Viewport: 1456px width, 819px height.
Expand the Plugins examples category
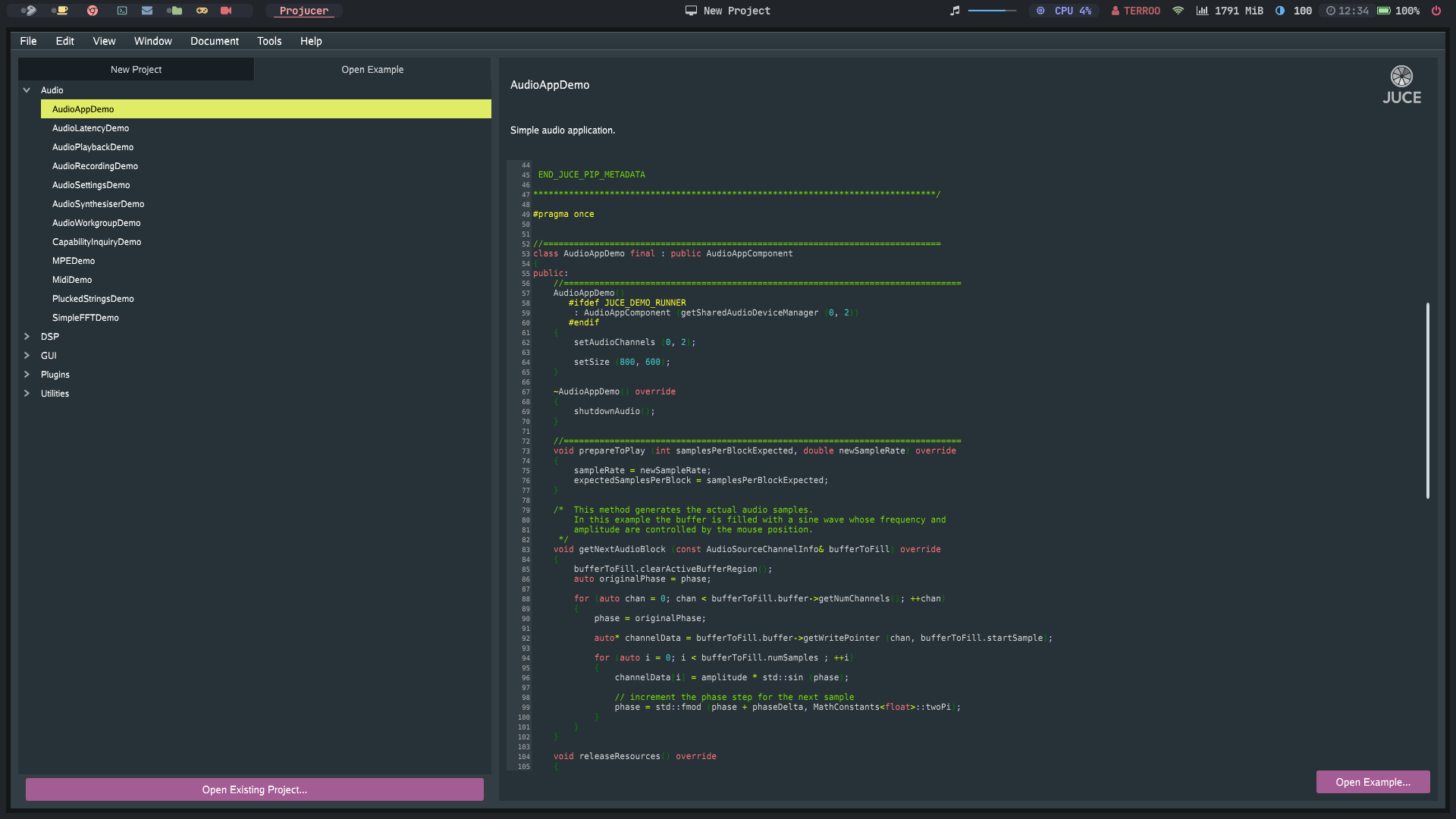click(x=27, y=375)
